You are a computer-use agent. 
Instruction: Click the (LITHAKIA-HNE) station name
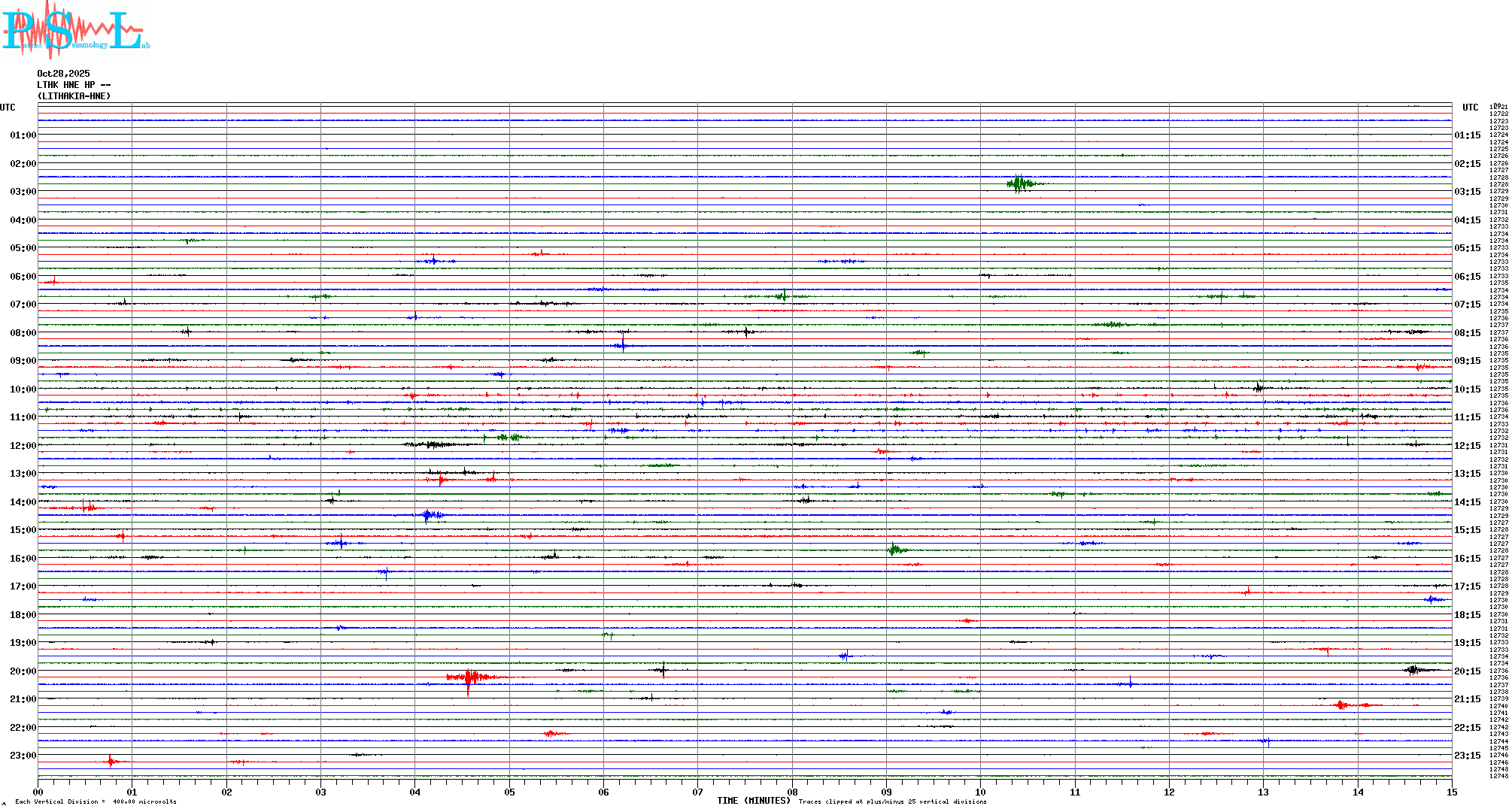pos(74,96)
